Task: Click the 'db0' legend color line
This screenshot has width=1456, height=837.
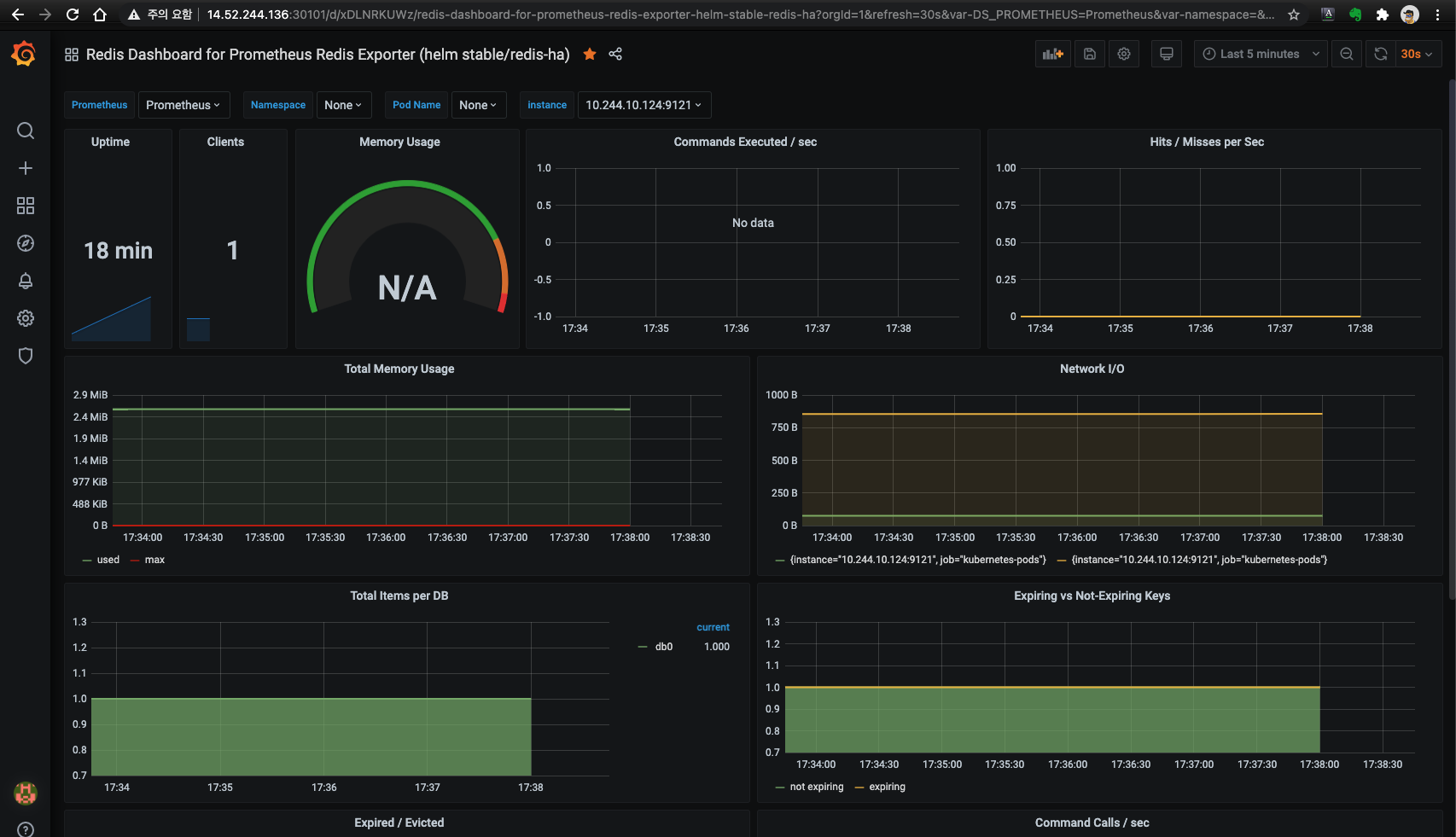Action: pyautogui.click(x=643, y=648)
